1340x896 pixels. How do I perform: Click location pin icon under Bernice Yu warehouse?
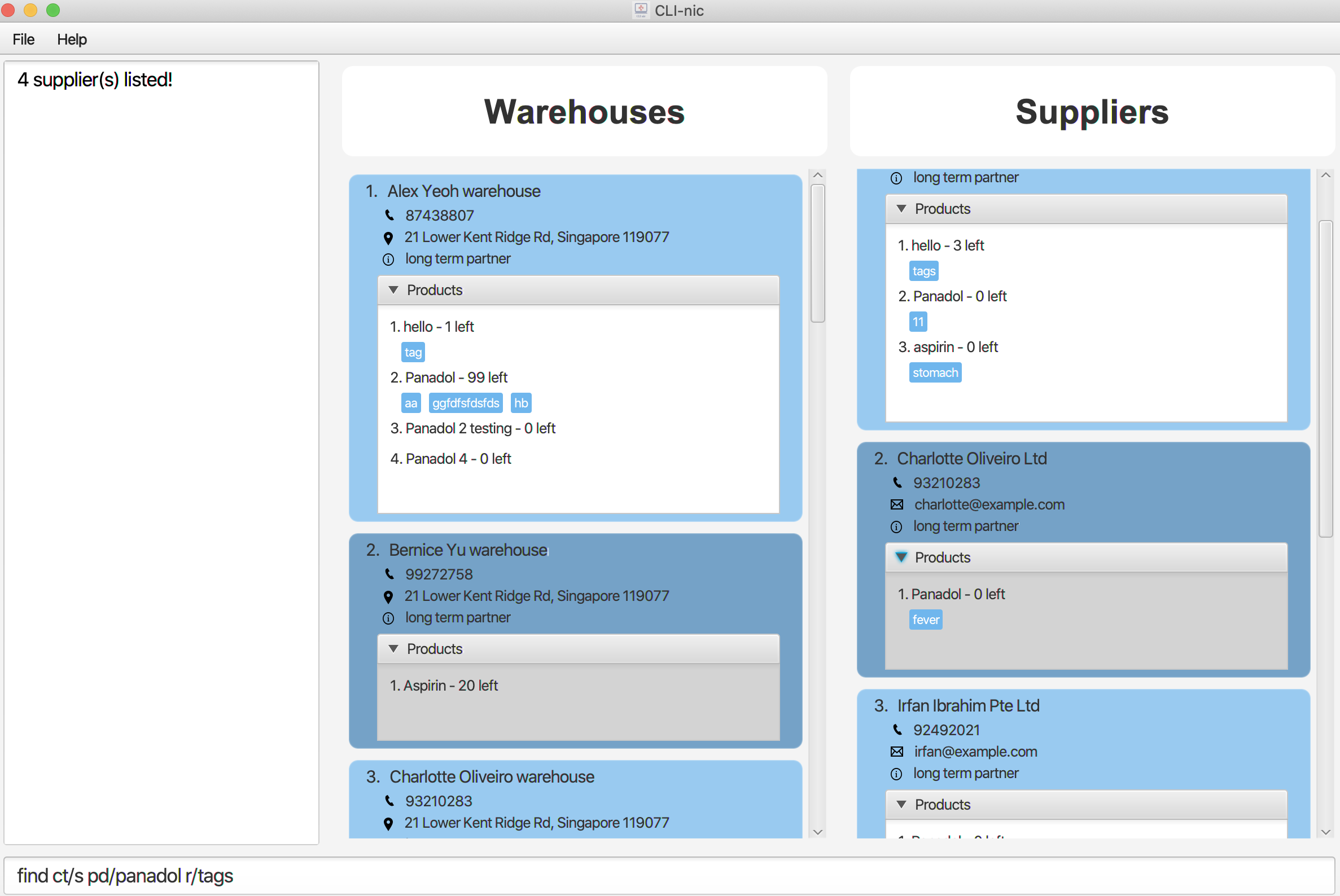tap(388, 597)
